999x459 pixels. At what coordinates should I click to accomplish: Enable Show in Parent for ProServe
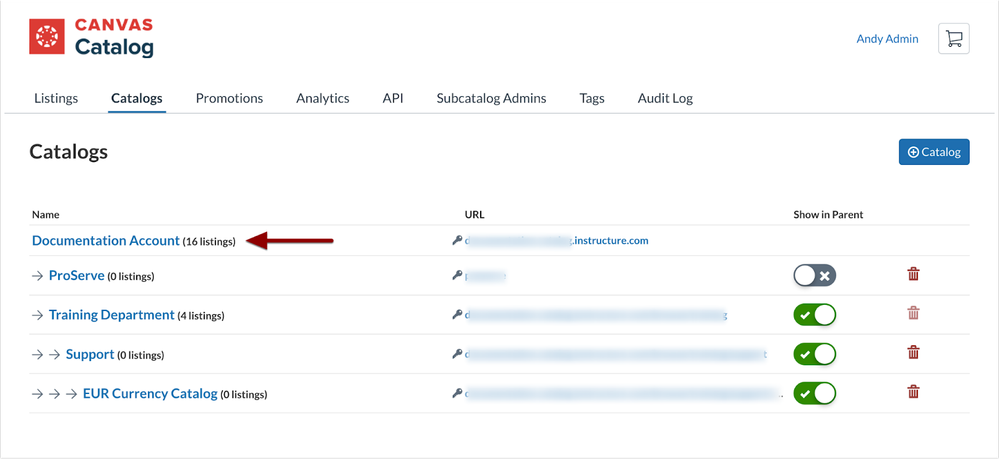[814, 275]
